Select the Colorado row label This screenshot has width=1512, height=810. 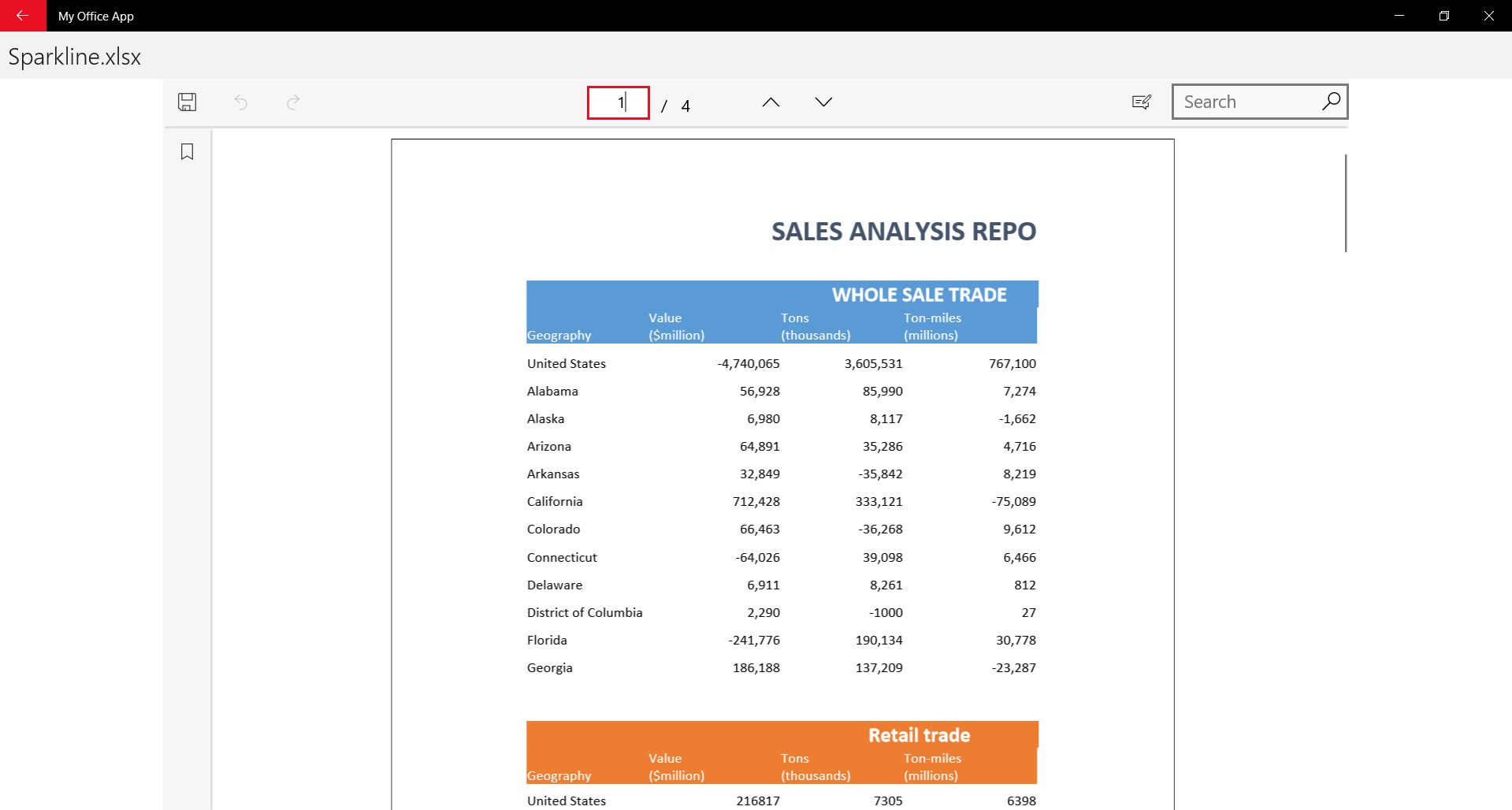pos(553,529)
